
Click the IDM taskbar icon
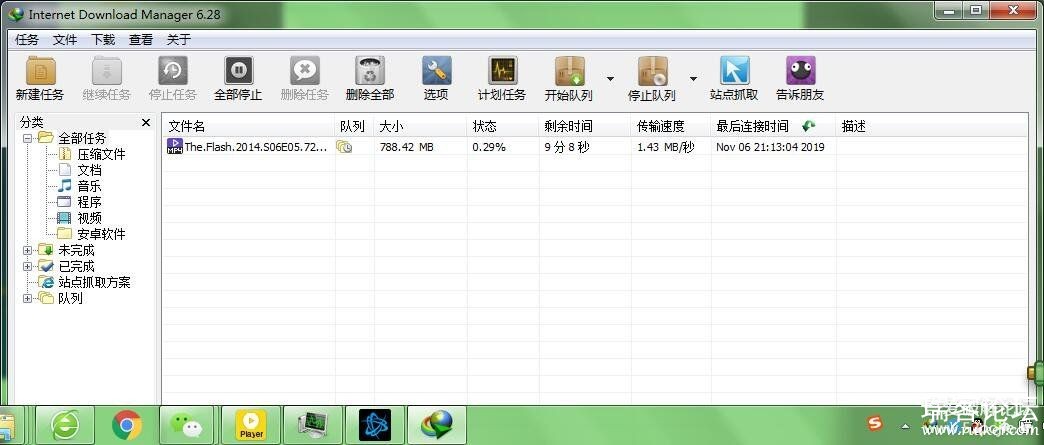click(x=436, y=425)
